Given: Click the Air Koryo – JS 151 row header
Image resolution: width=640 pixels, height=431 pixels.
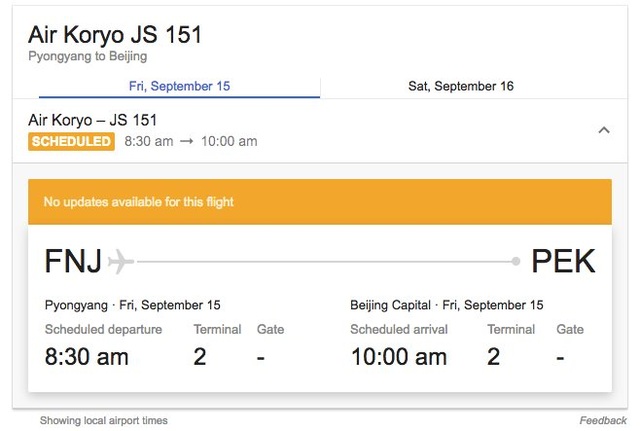Looking at the screenshot, I should point(93,120).
